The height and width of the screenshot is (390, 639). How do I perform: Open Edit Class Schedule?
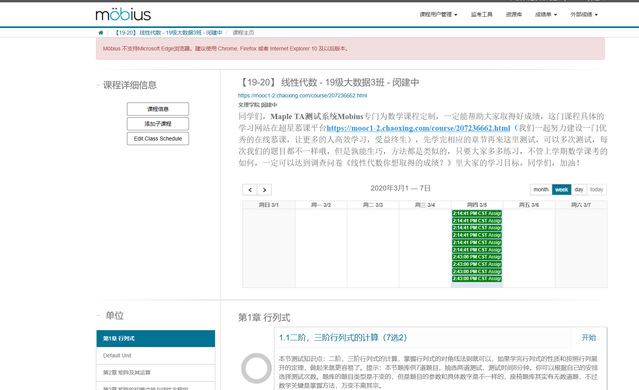point(158,139)
